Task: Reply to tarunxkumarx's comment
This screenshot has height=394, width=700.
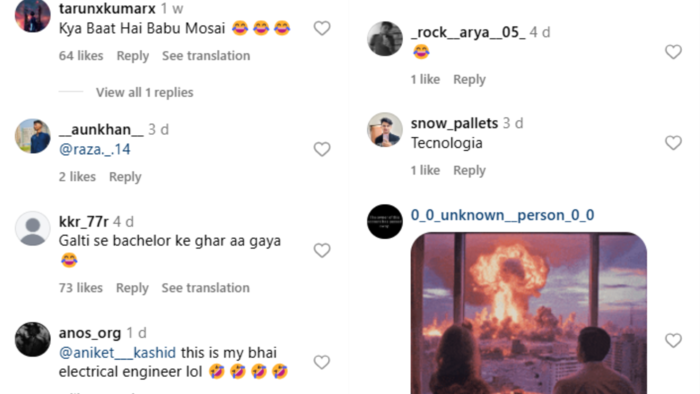Action: (x=133, y=56)
